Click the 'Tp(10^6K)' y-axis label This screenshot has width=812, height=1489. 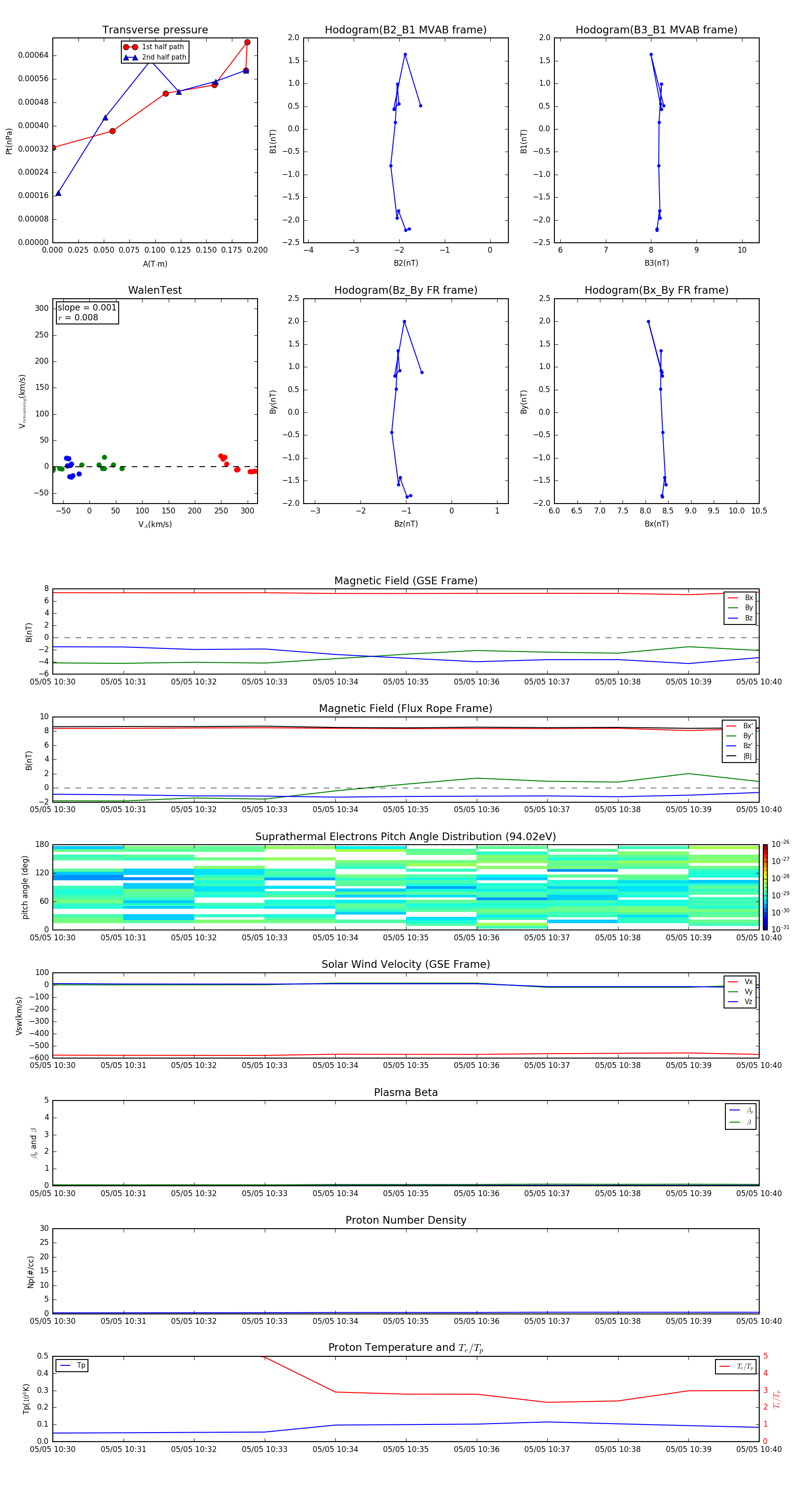[x=26, y=1399]
